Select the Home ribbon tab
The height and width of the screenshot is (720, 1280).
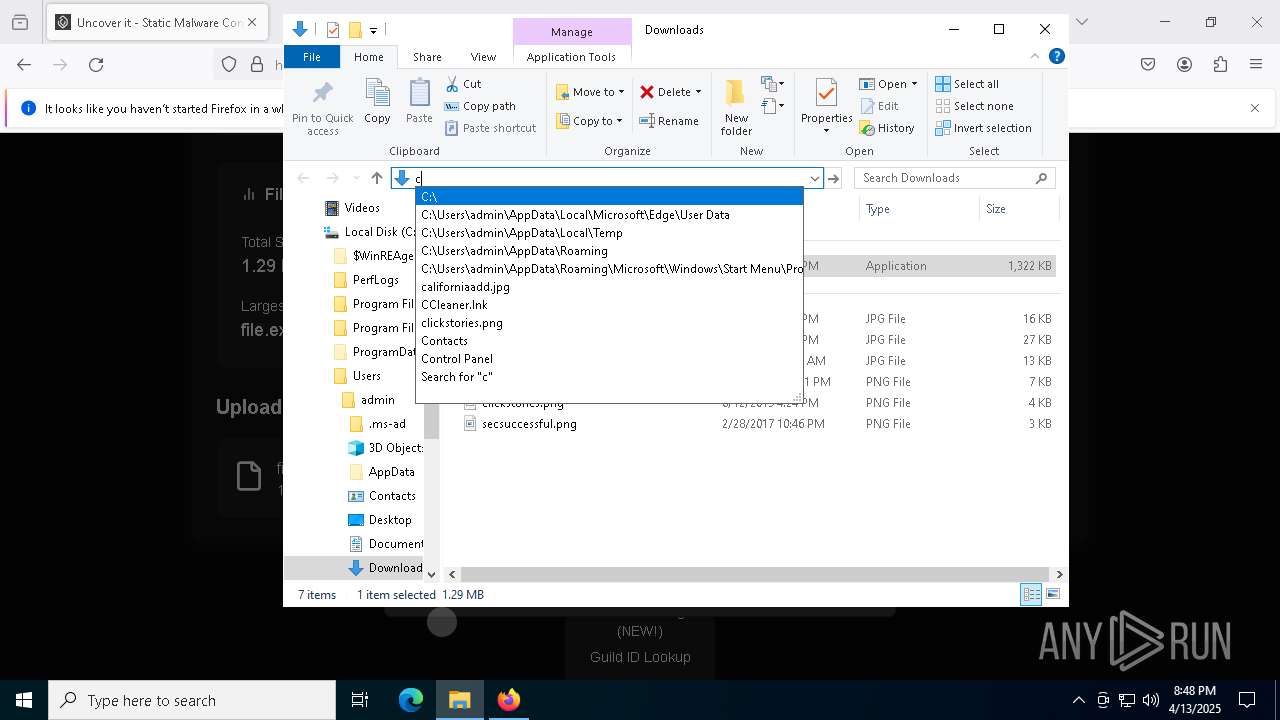tap(368, 57)
